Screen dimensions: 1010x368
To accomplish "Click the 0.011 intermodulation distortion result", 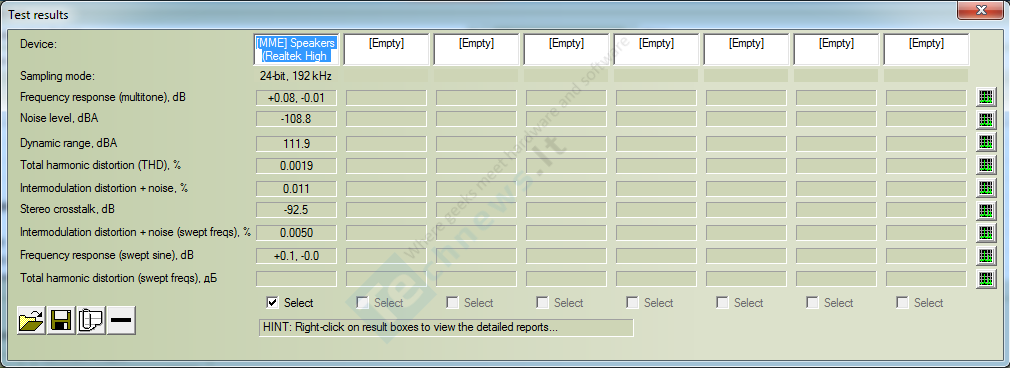I will 296,188.
